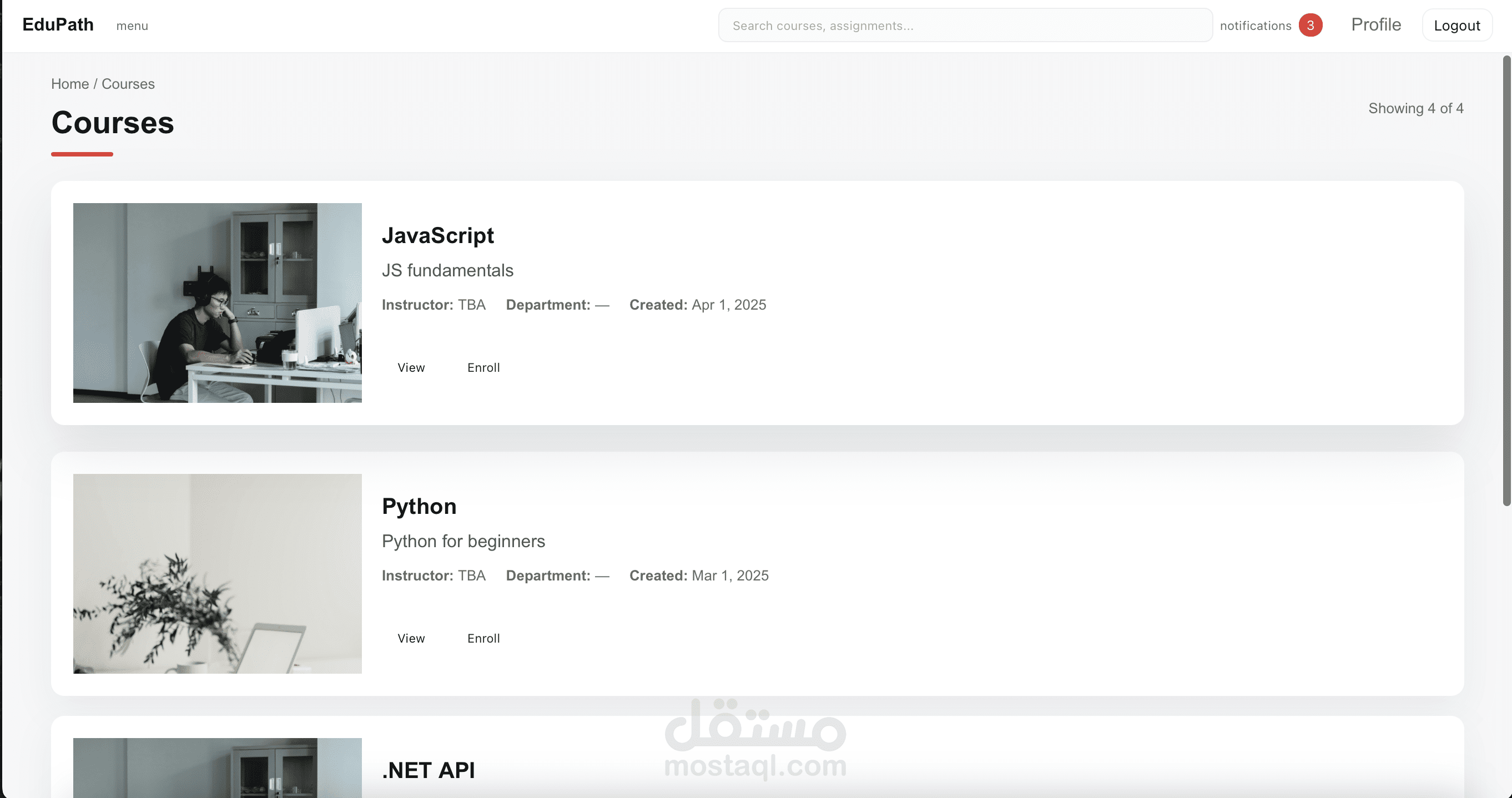
Task: View the JavaScript course
Action: click(x=411, y=367)
